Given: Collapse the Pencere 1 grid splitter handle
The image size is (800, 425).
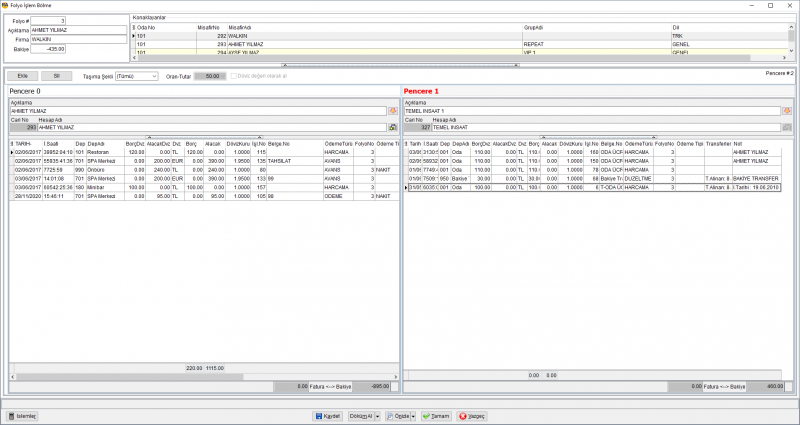Looking at the screenshot, I should click(599, 137).
